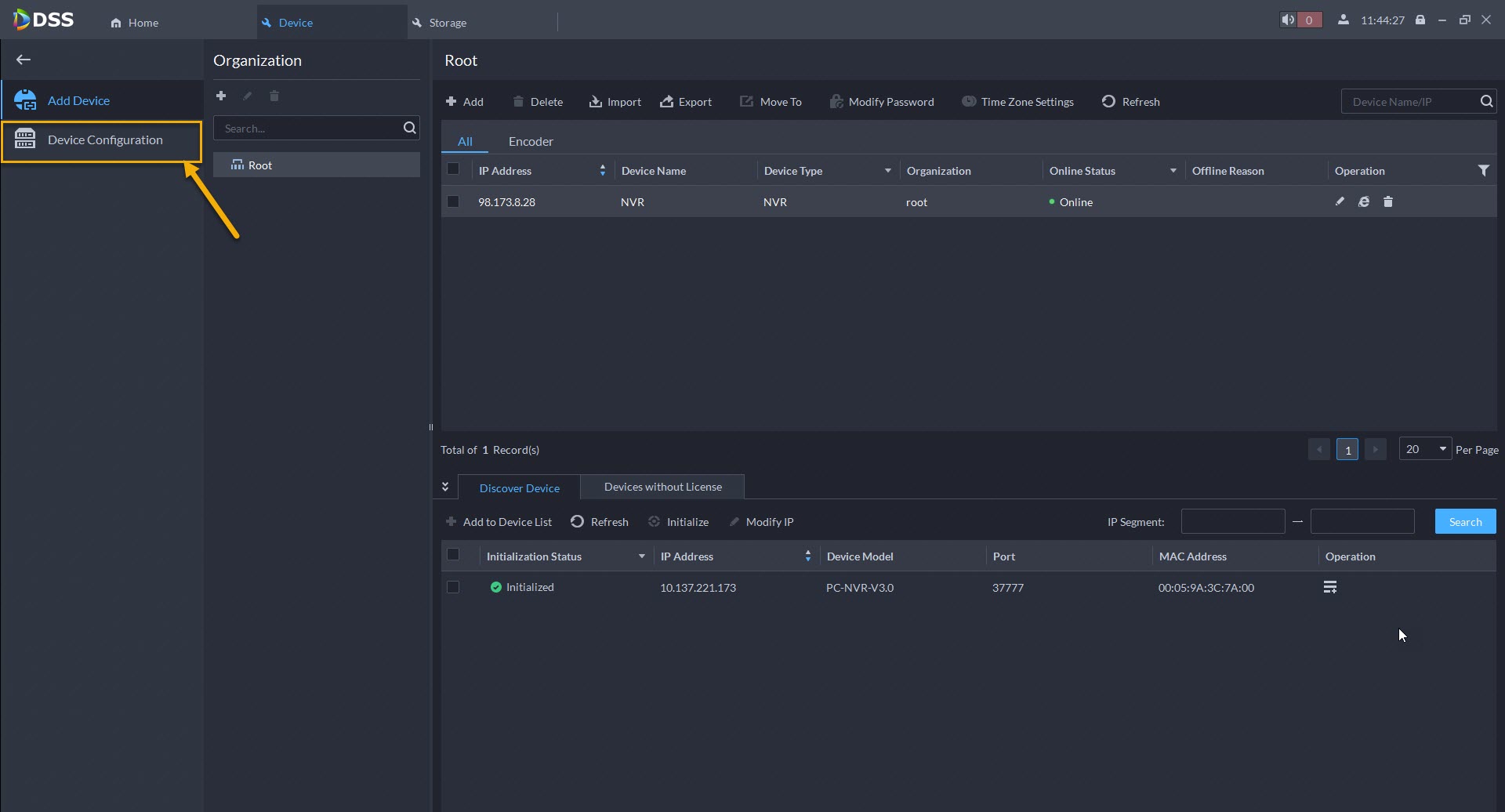Click the trash icon in NVR row
This screenshot has height=812, width=1505.
click(1388, 201)
